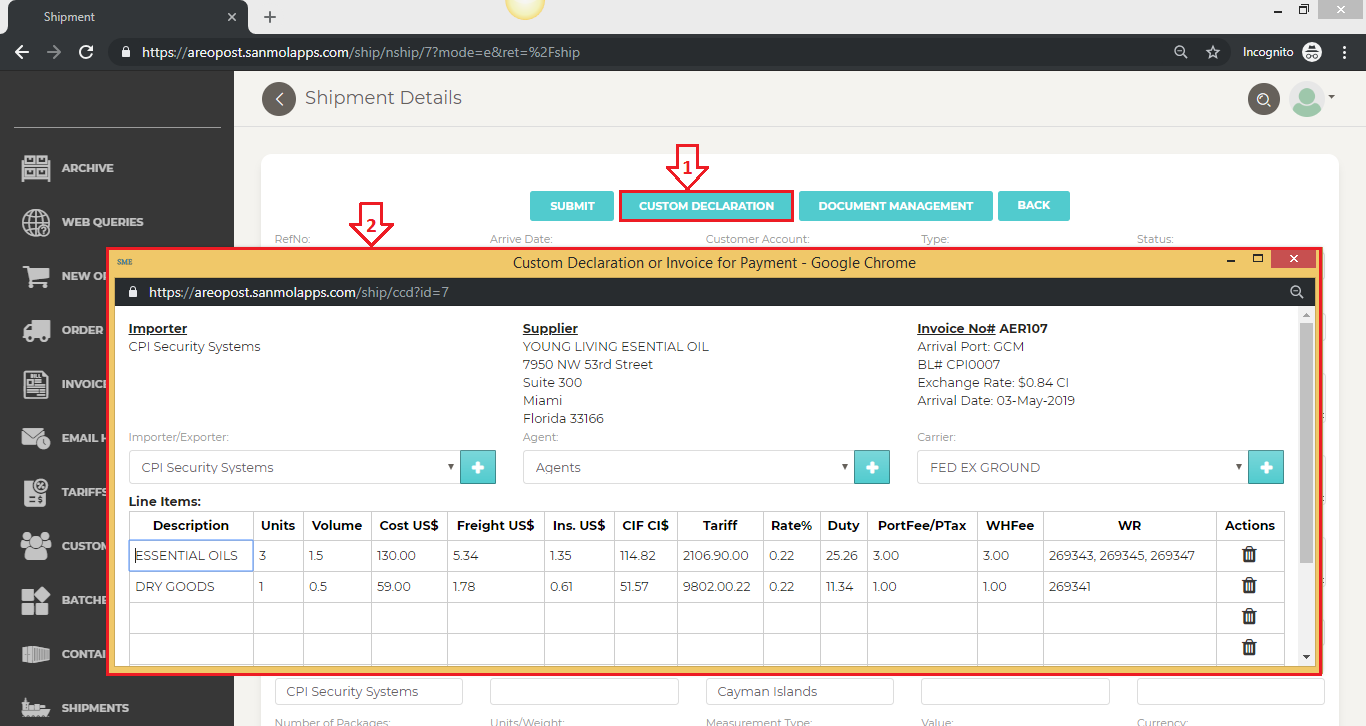Go back in browser history
The image size is (1366, 726).
(x=23, y=52)
